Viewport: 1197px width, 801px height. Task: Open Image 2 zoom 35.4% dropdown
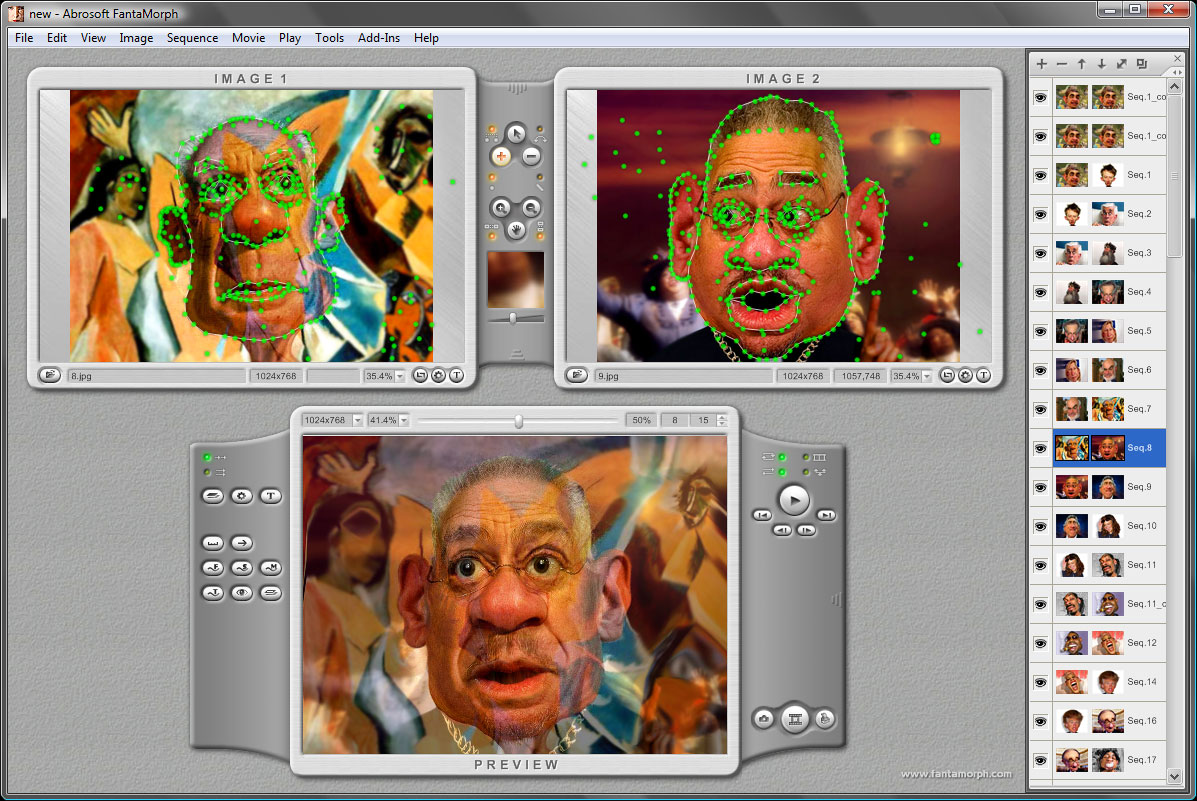point(926,376)
